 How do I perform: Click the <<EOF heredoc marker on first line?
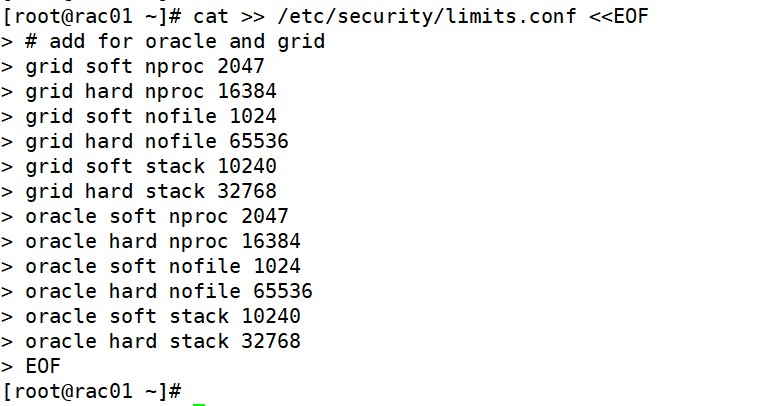click(619, 17)
